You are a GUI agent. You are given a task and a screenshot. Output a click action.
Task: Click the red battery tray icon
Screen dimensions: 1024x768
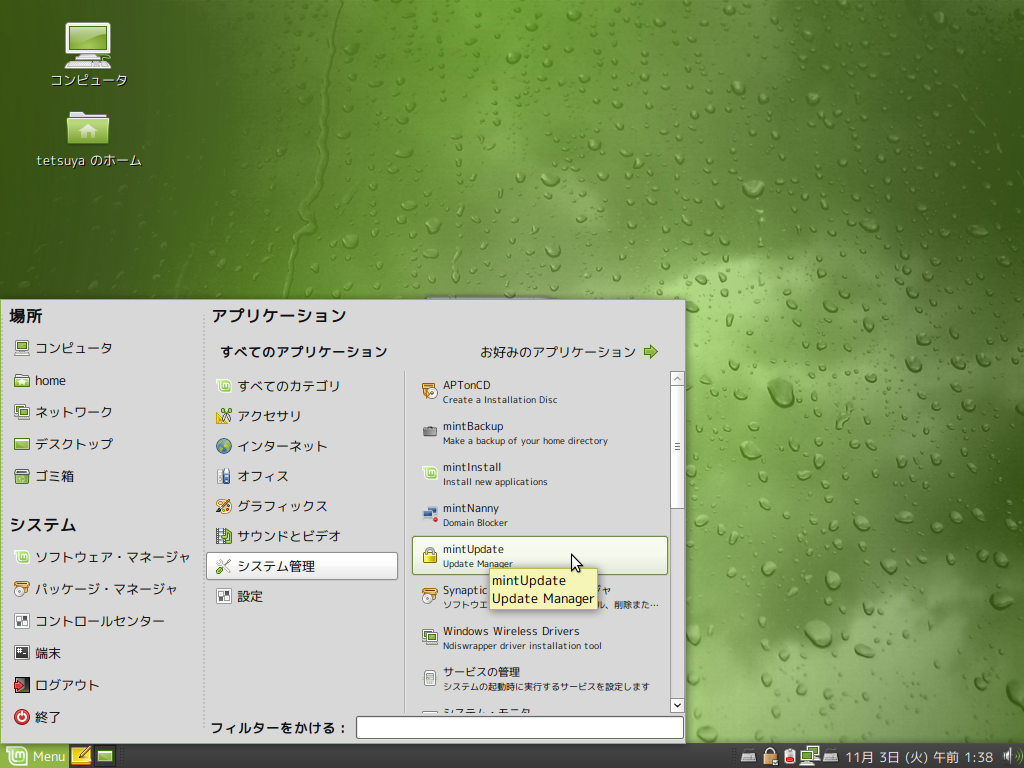point(790,756)
